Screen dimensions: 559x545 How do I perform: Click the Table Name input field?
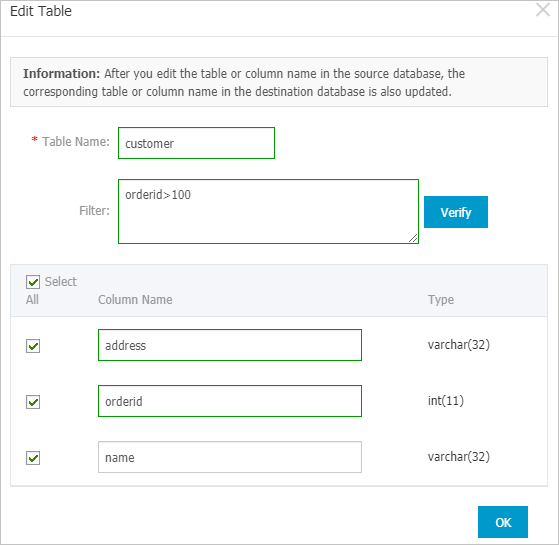[x=196, y=143]
